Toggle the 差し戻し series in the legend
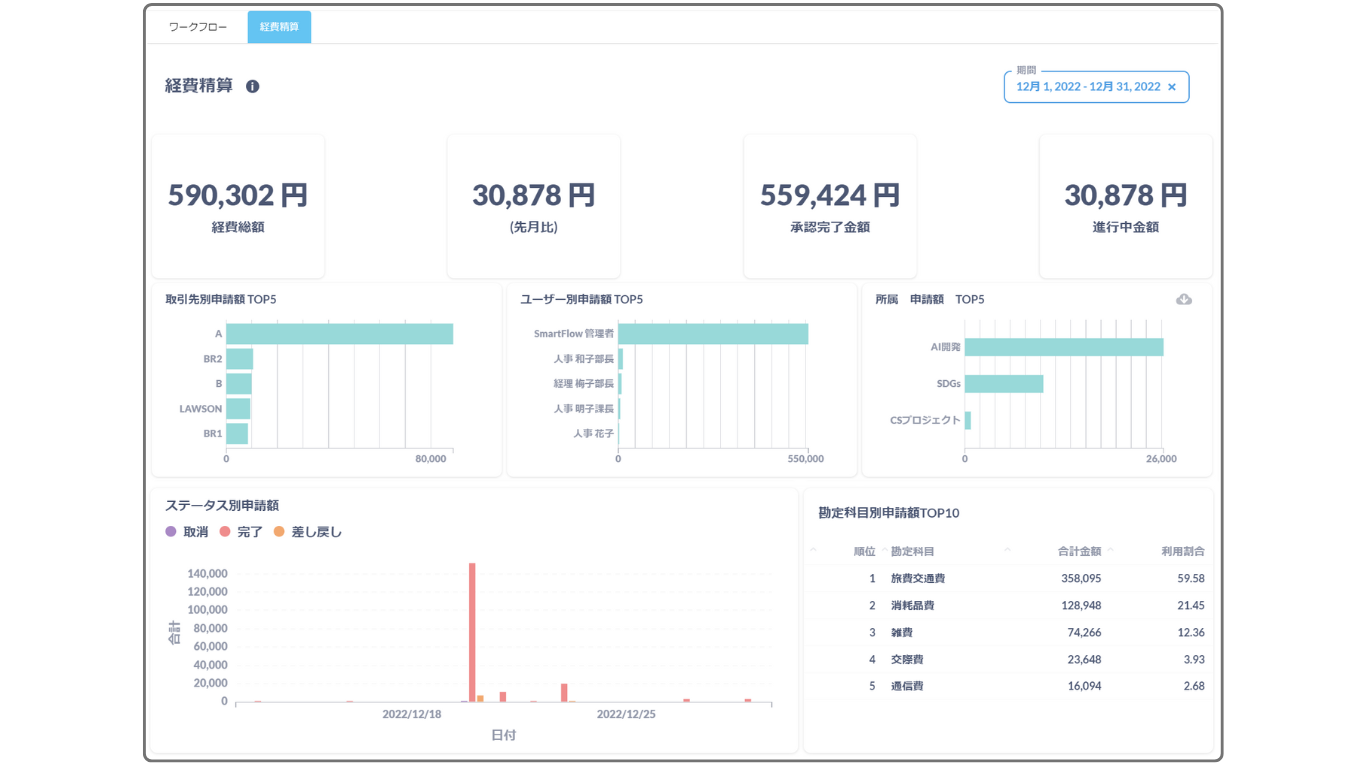Viewport: 1366px width, 768px height. [308, 532]
